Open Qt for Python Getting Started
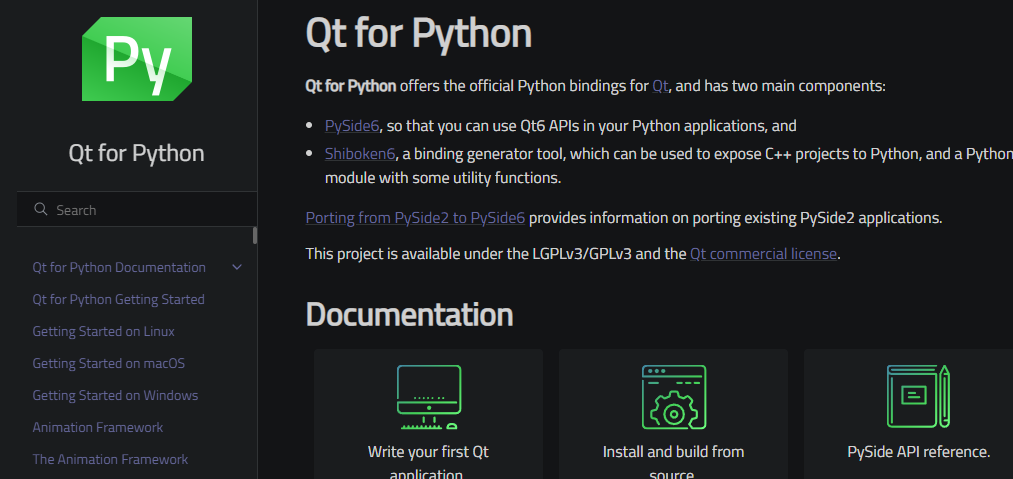The image size is (1013, 479). [118, 299]
